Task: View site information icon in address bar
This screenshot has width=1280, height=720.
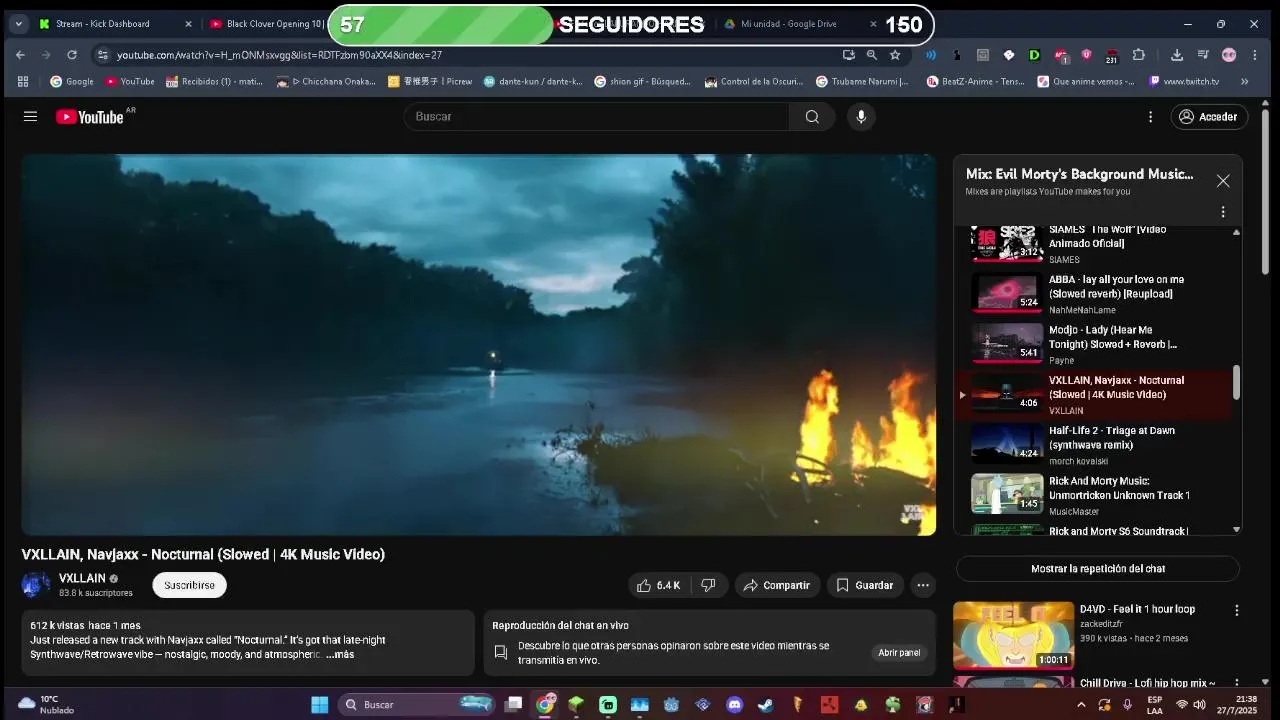Action: (102, 55)
